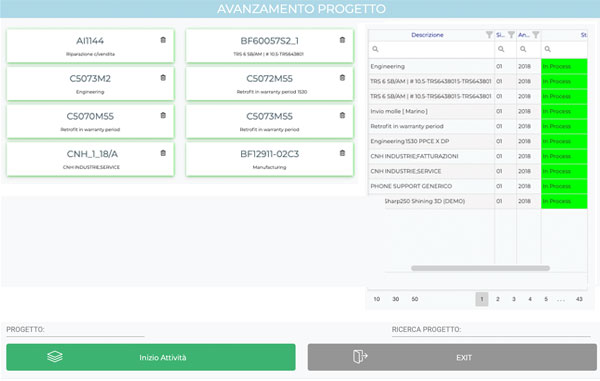Go to page 1 of the table
This screenshot has height=381, width=600.
click(x=482, y=299)
